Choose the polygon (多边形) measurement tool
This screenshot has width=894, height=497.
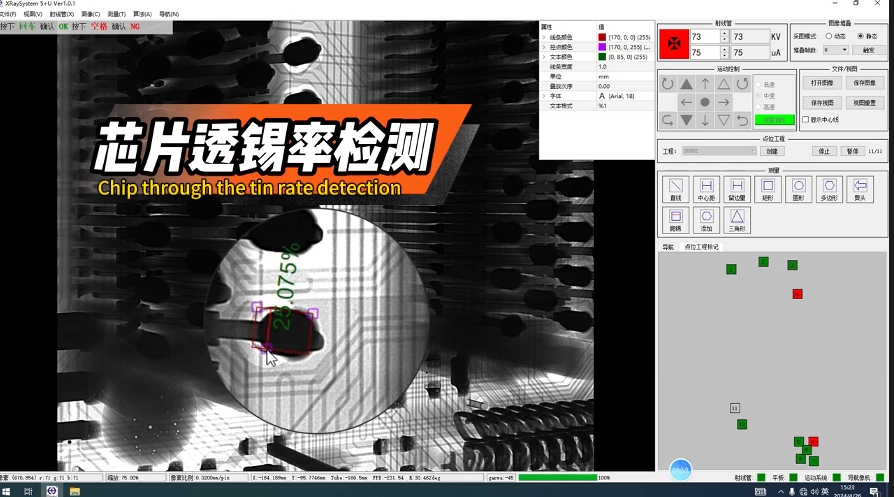[829, 189]
